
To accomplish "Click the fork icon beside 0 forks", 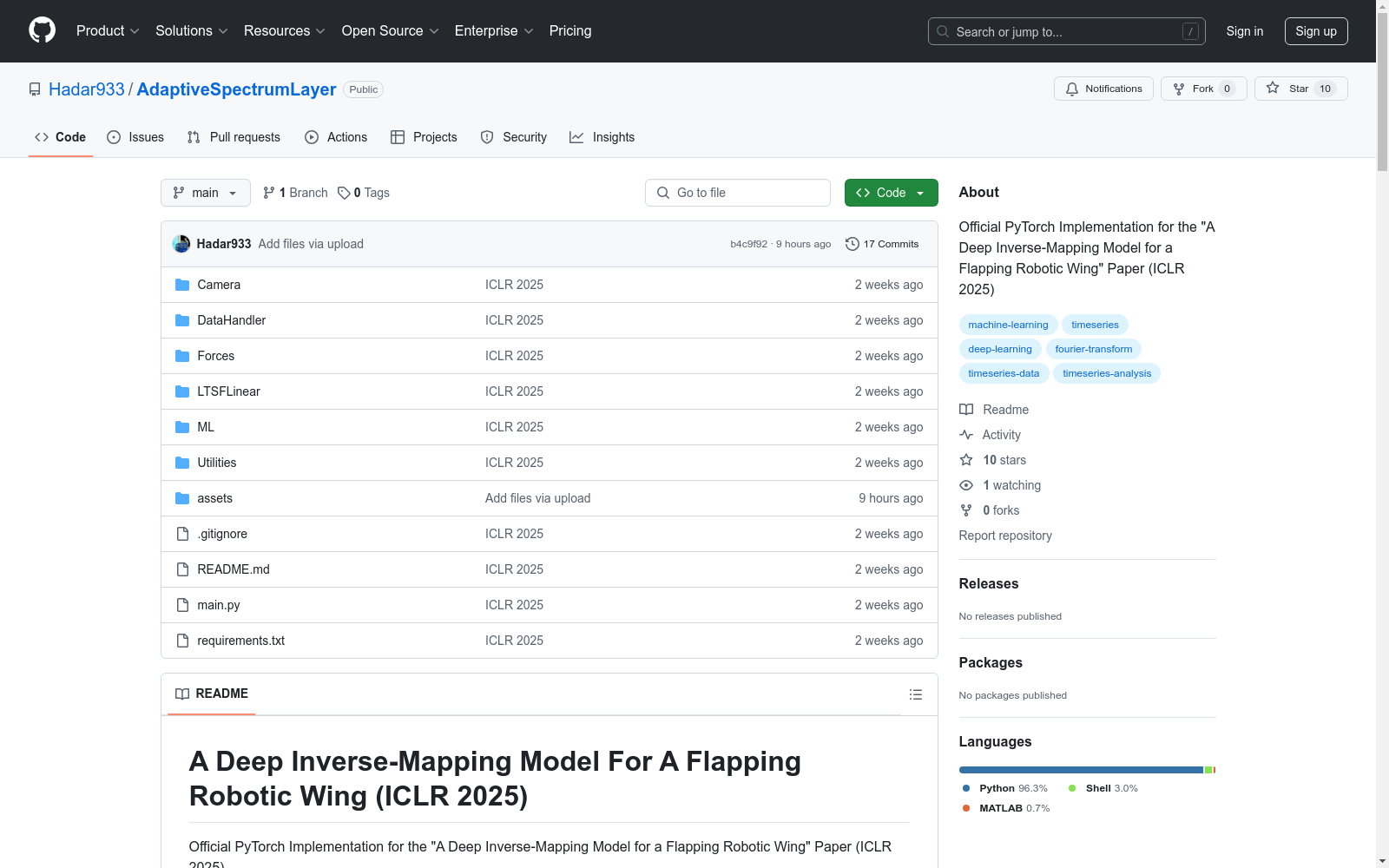I will pyautogui.click(x=966, y=510).
